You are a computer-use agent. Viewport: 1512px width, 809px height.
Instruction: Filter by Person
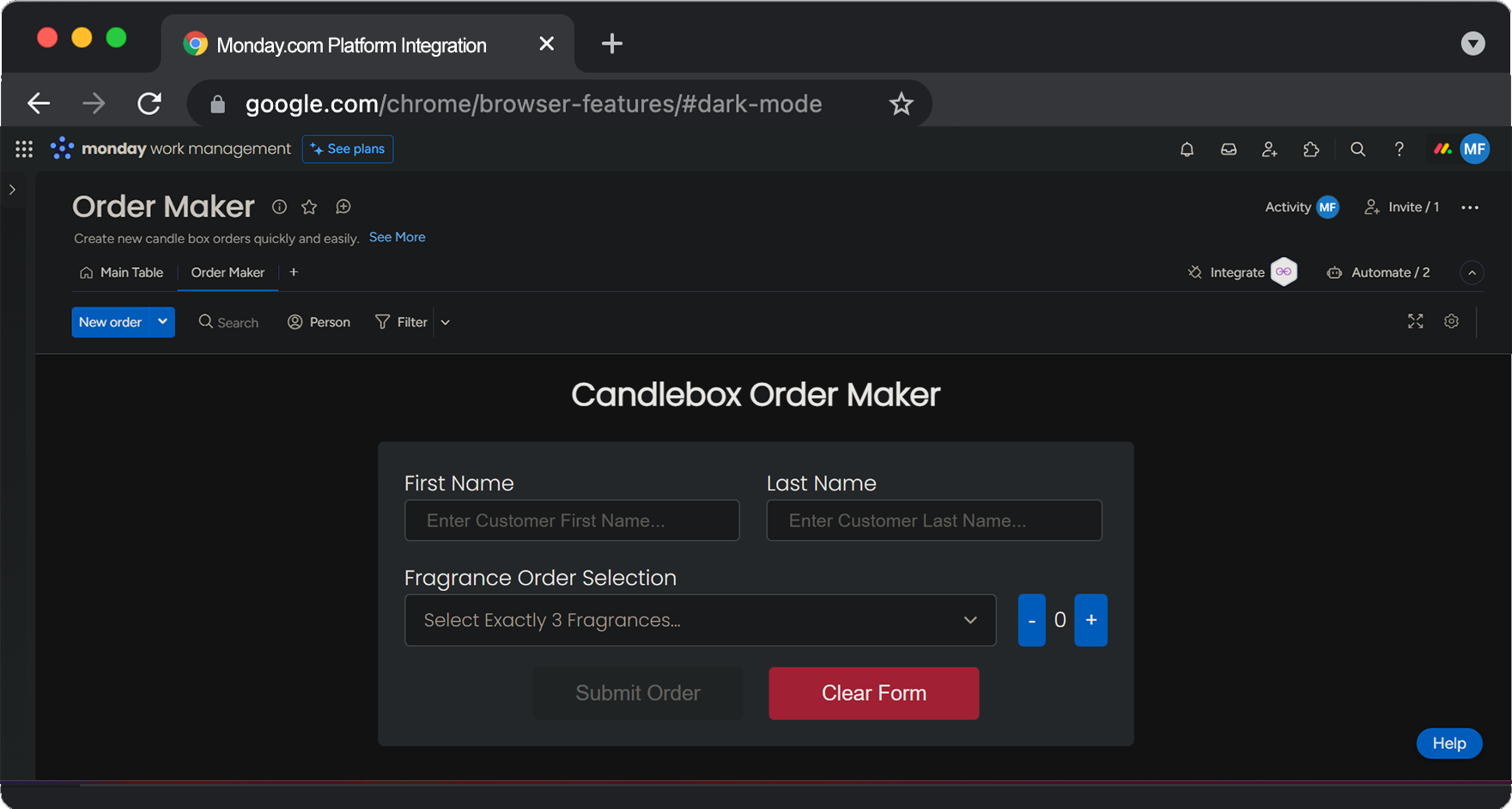pyautogui.click(x=319, y=322)
